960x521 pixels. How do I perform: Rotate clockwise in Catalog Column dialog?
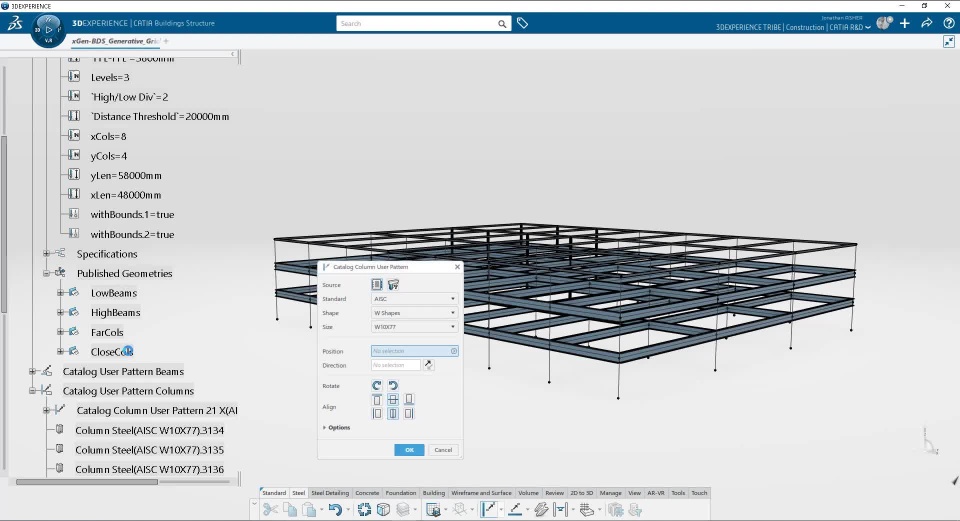[x=377, y=386]
